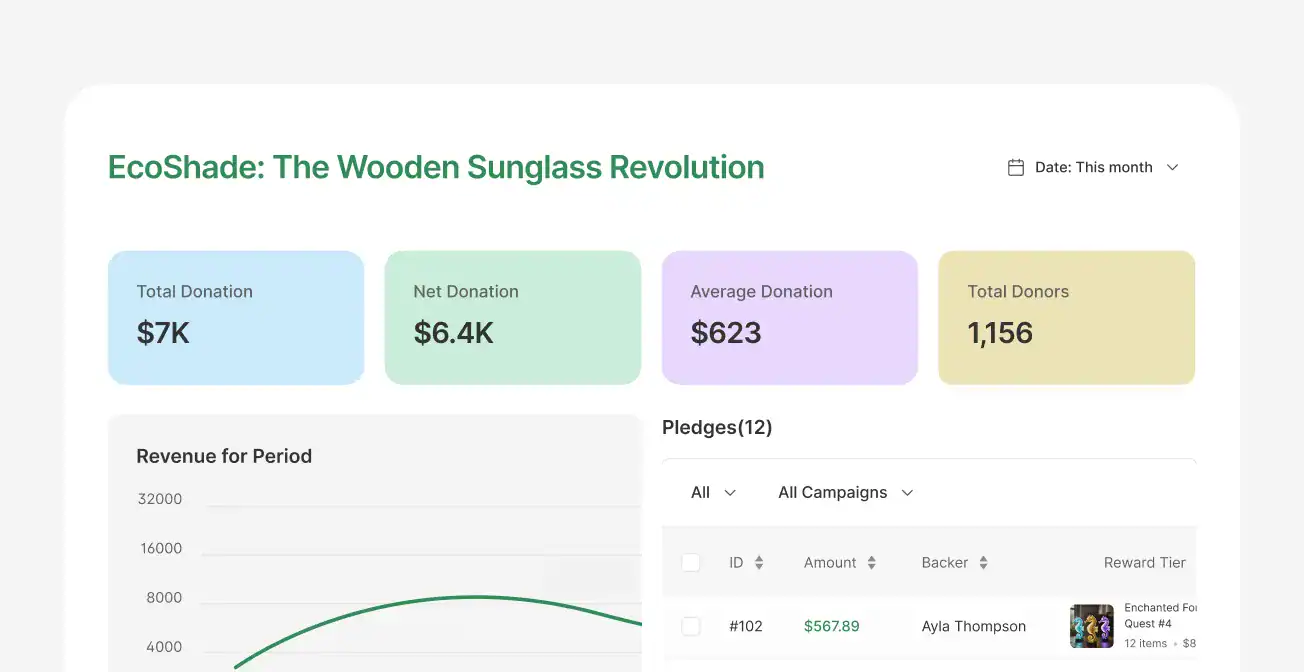
Task: Open backer Ayla Thompson
Action: [x=973, y=627]
